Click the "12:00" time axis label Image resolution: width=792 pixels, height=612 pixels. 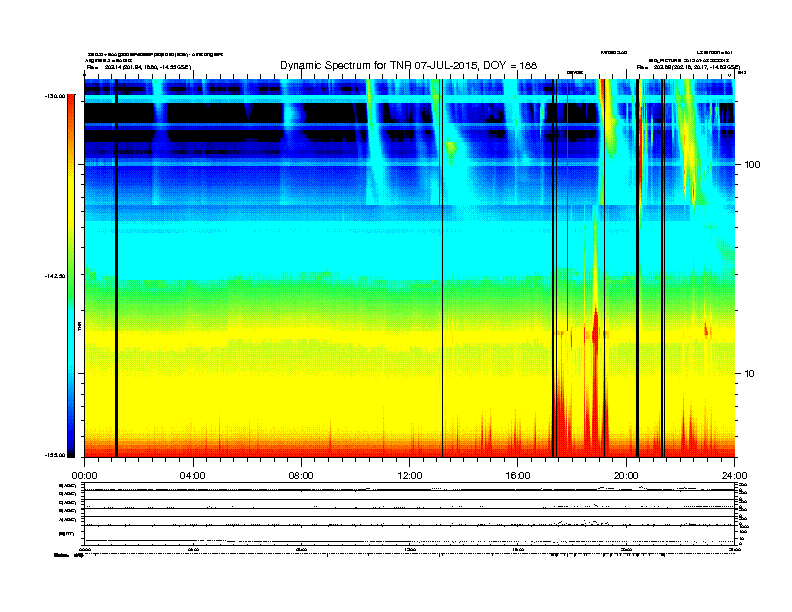click(x=410, y=476)
